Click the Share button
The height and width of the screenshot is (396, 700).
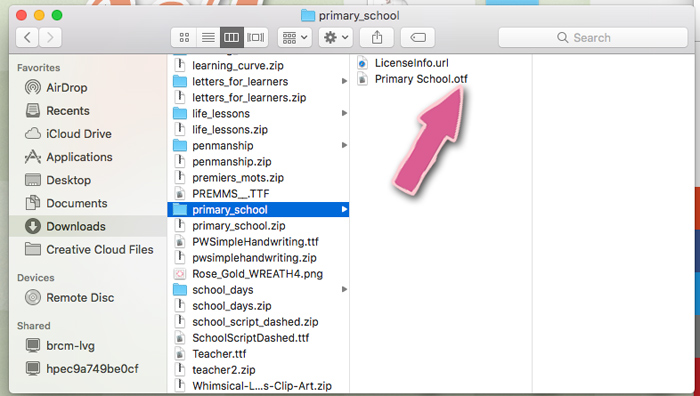pos(377,38)
